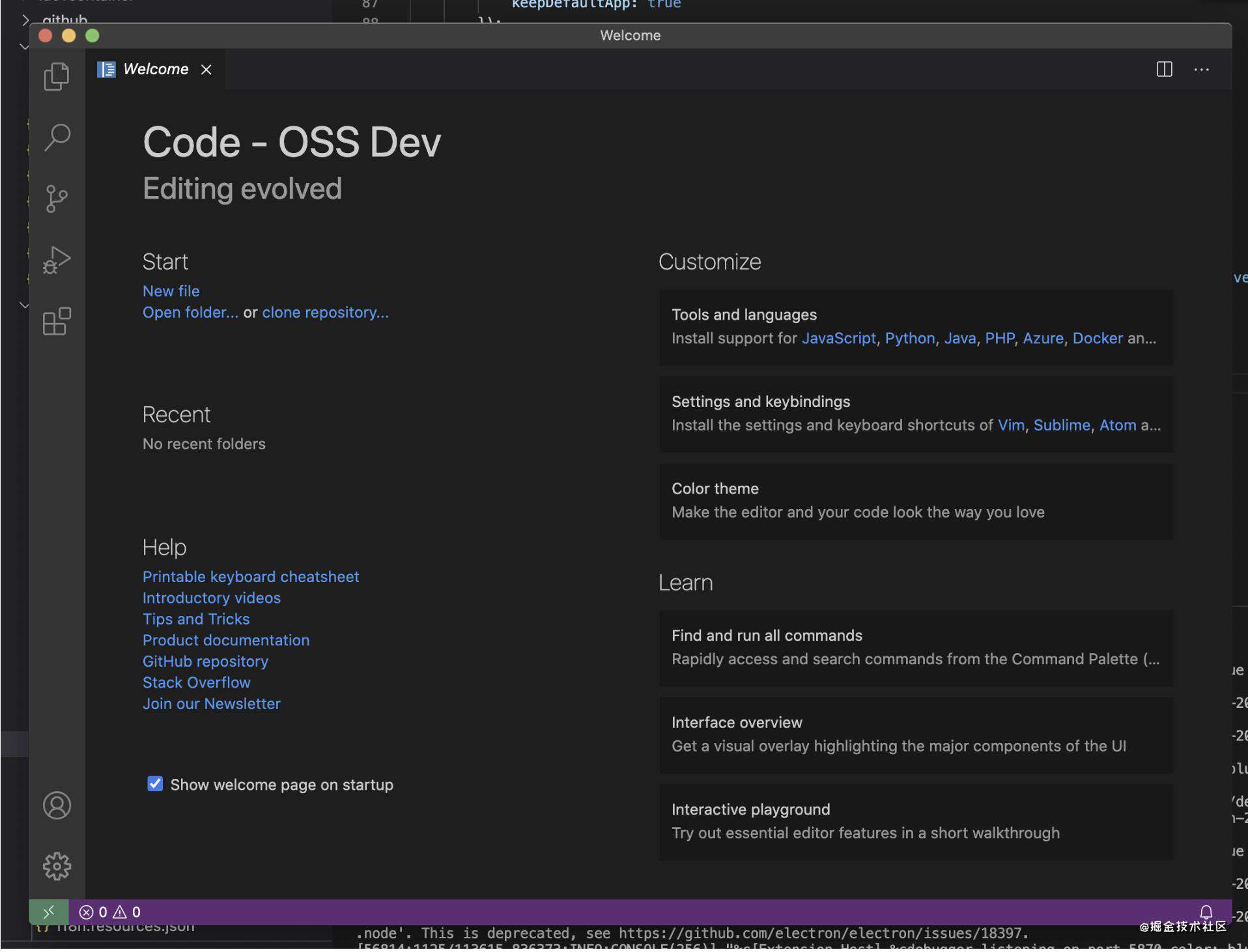
Task: Open Introductory videos link
Action: (x=212, y=598)
